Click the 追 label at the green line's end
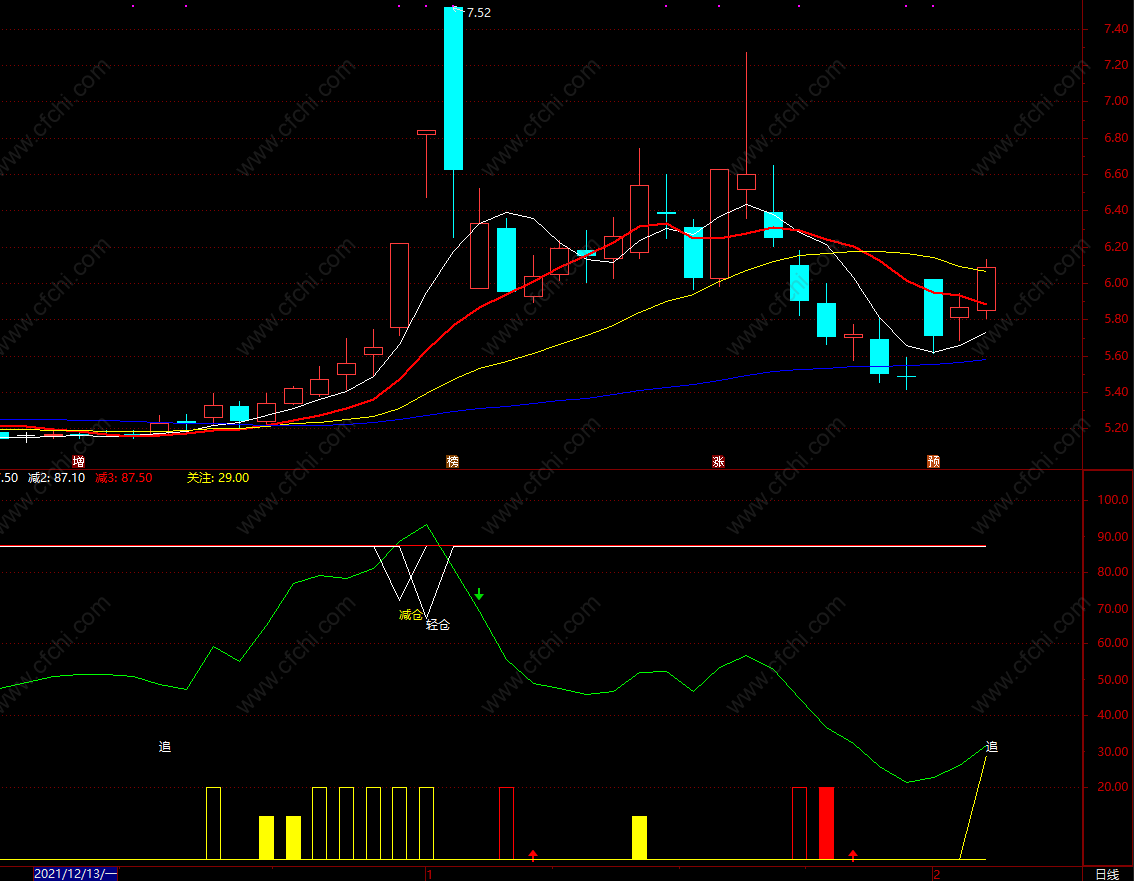Image resolution: width=1134 pixels, height=881 pixels. [x=992, y=746]
